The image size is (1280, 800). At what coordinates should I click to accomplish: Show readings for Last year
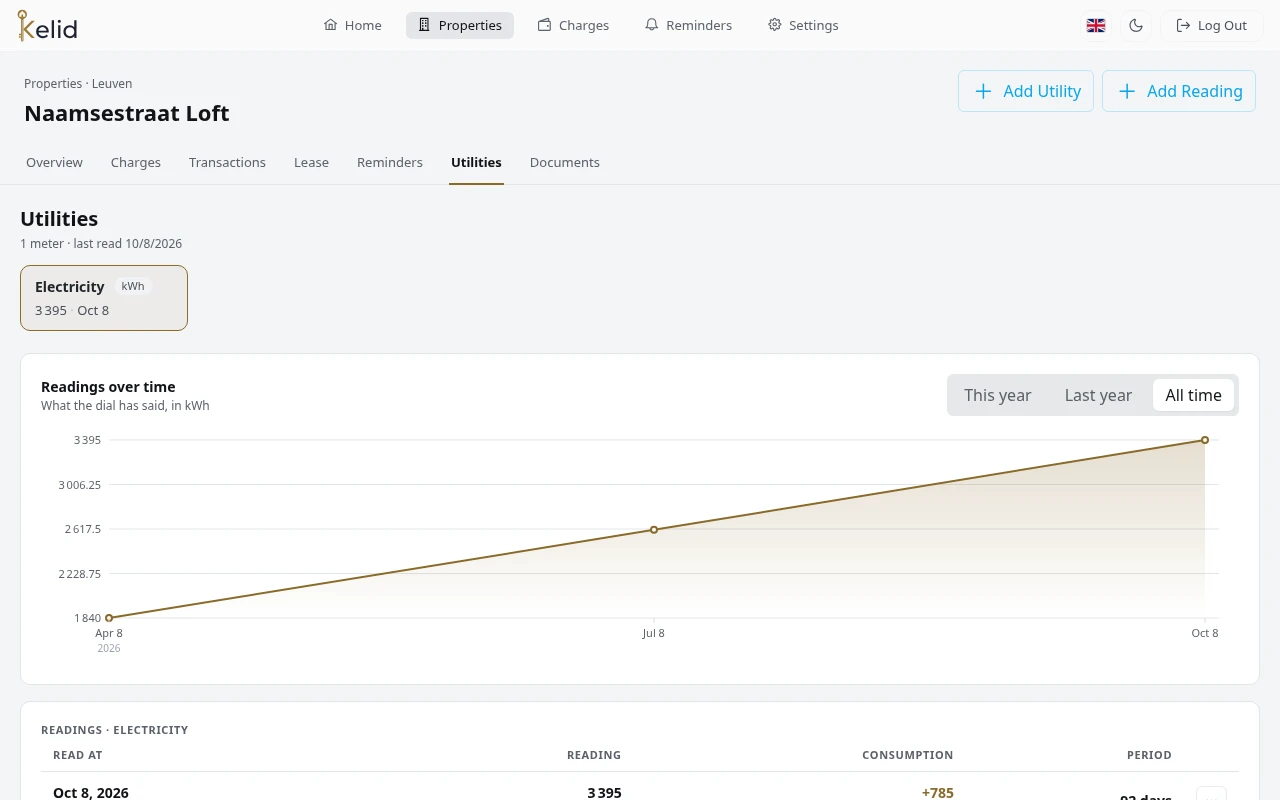[1098, 395]
